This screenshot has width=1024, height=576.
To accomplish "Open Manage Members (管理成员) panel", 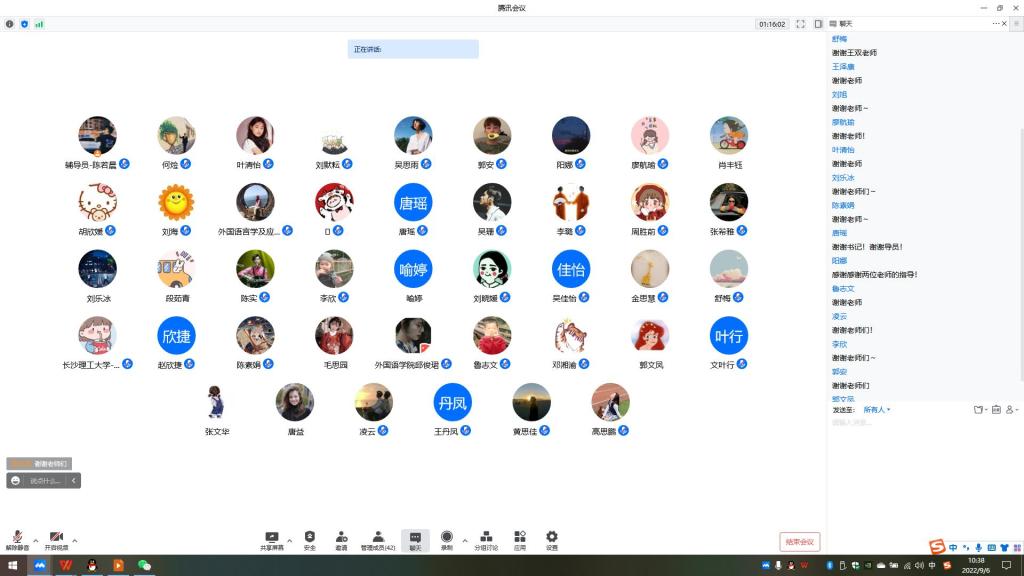I will click(378, 540).
